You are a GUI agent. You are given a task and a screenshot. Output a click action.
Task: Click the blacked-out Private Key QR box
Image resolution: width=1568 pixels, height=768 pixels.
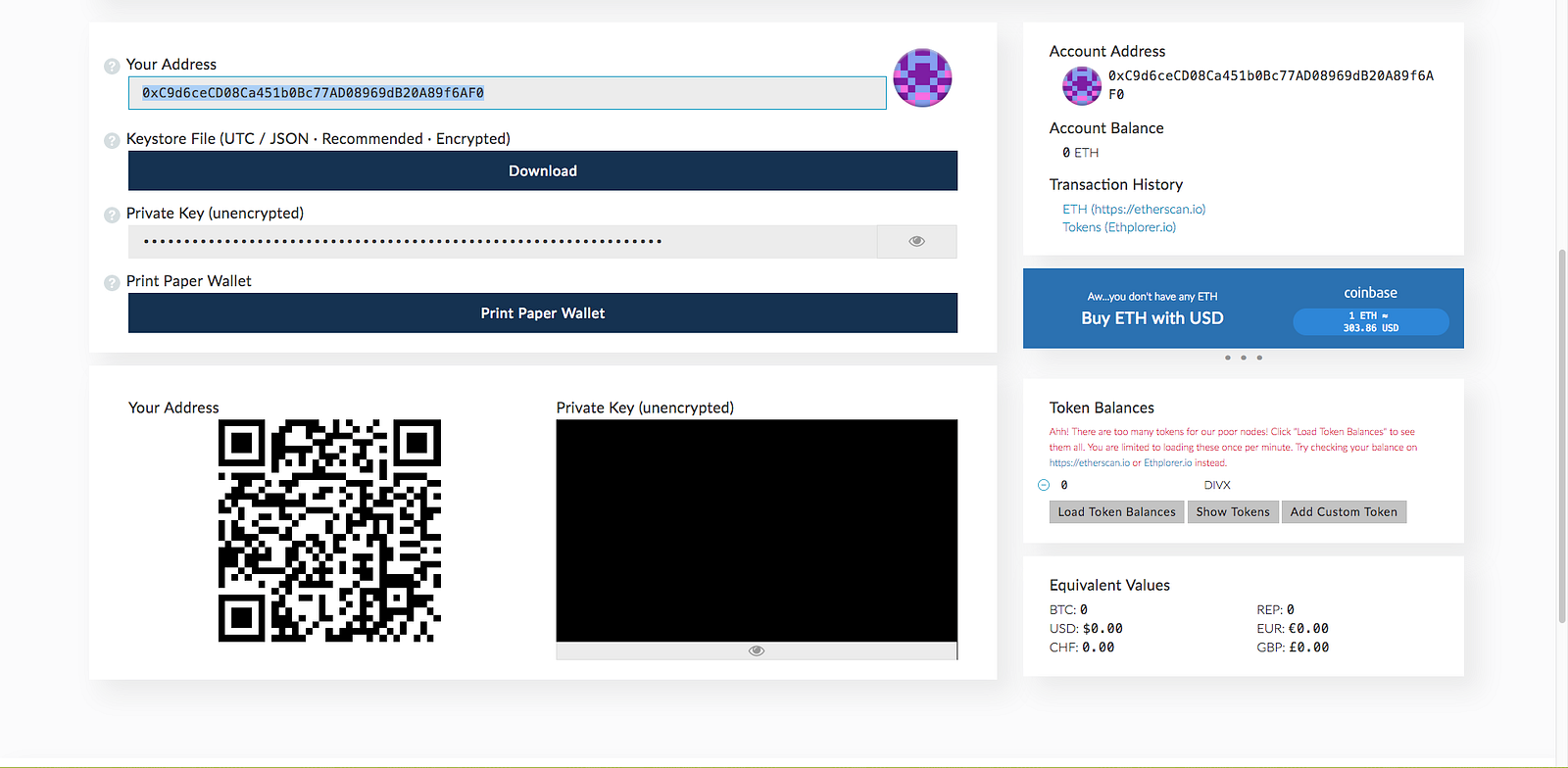click(x=757, y=531)
